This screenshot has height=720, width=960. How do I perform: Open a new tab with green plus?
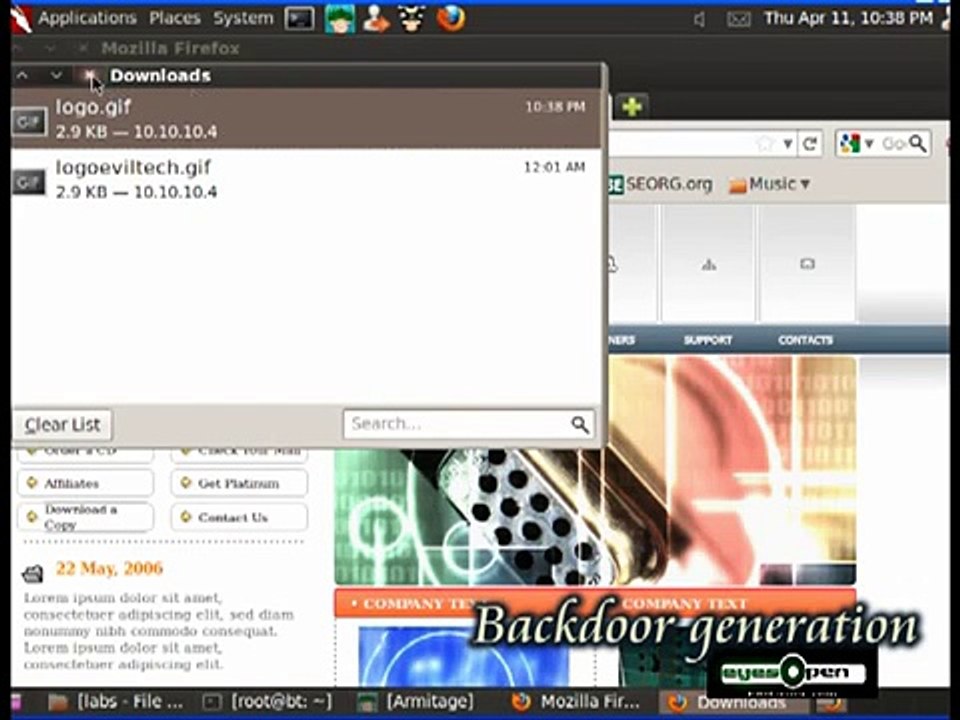pyautogui.click(x=632, y=107)
